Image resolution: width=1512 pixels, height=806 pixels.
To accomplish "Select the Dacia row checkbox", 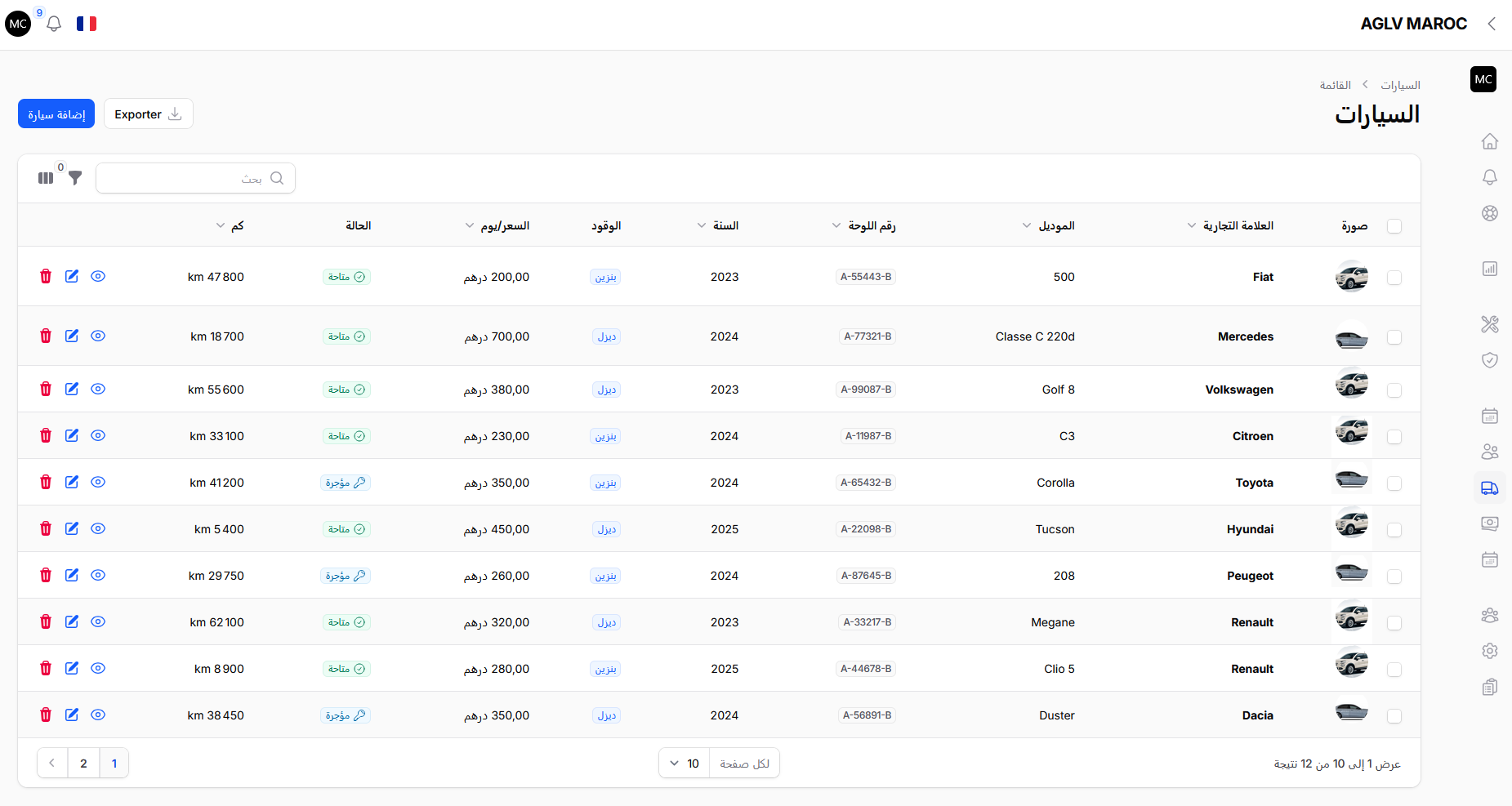I will point(1394,716).
